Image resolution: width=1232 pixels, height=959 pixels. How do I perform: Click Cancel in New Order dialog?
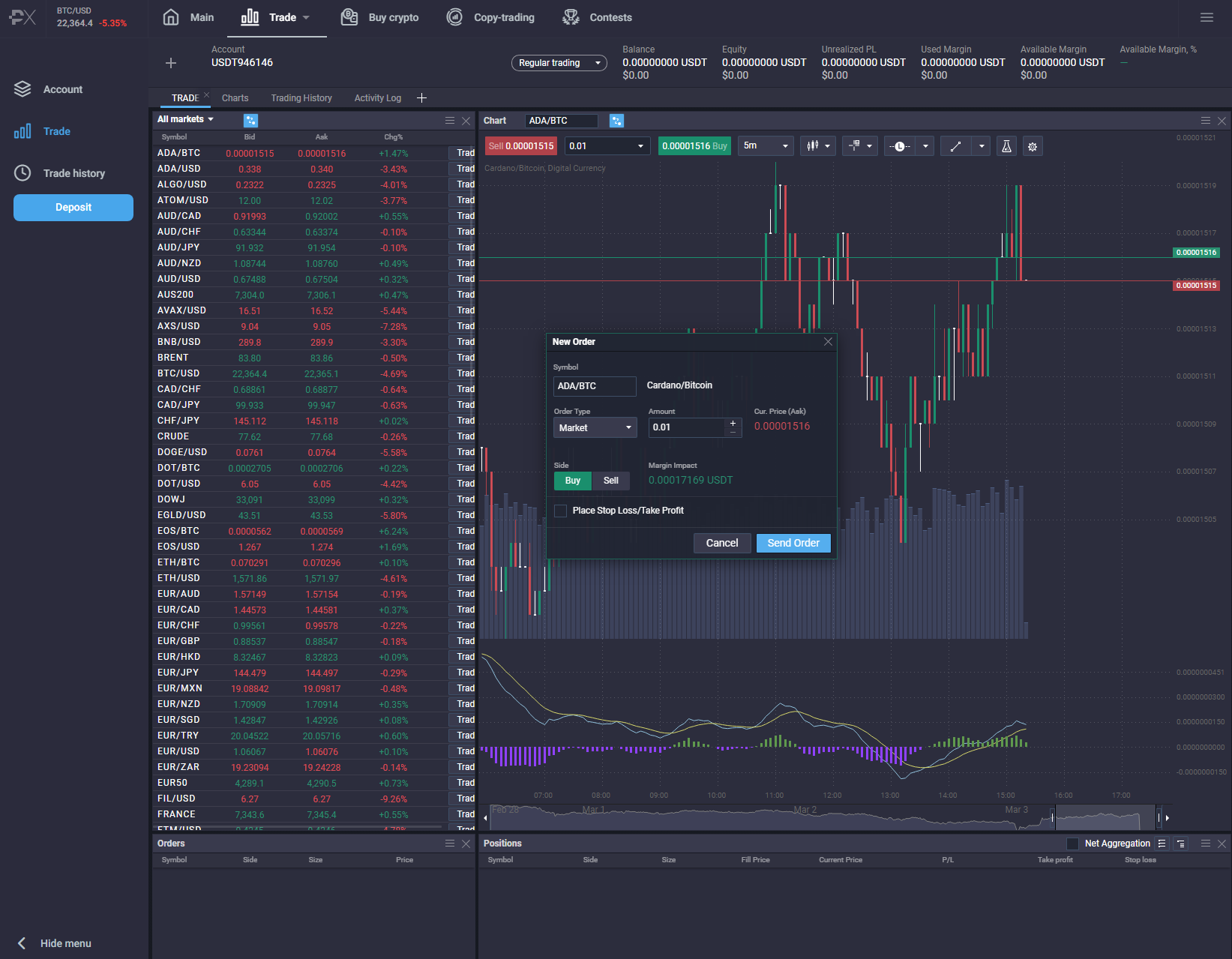[x=722, y=543]
